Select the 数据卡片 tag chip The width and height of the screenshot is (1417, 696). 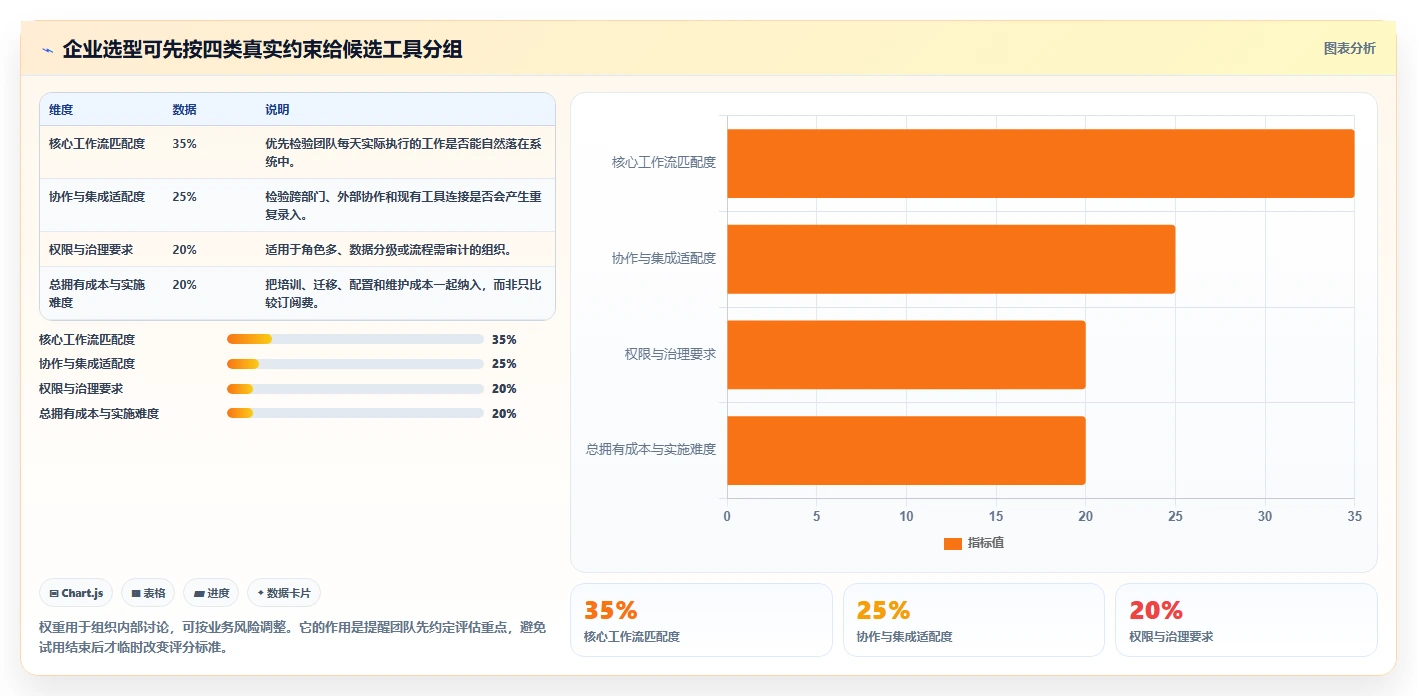[284, 593]
